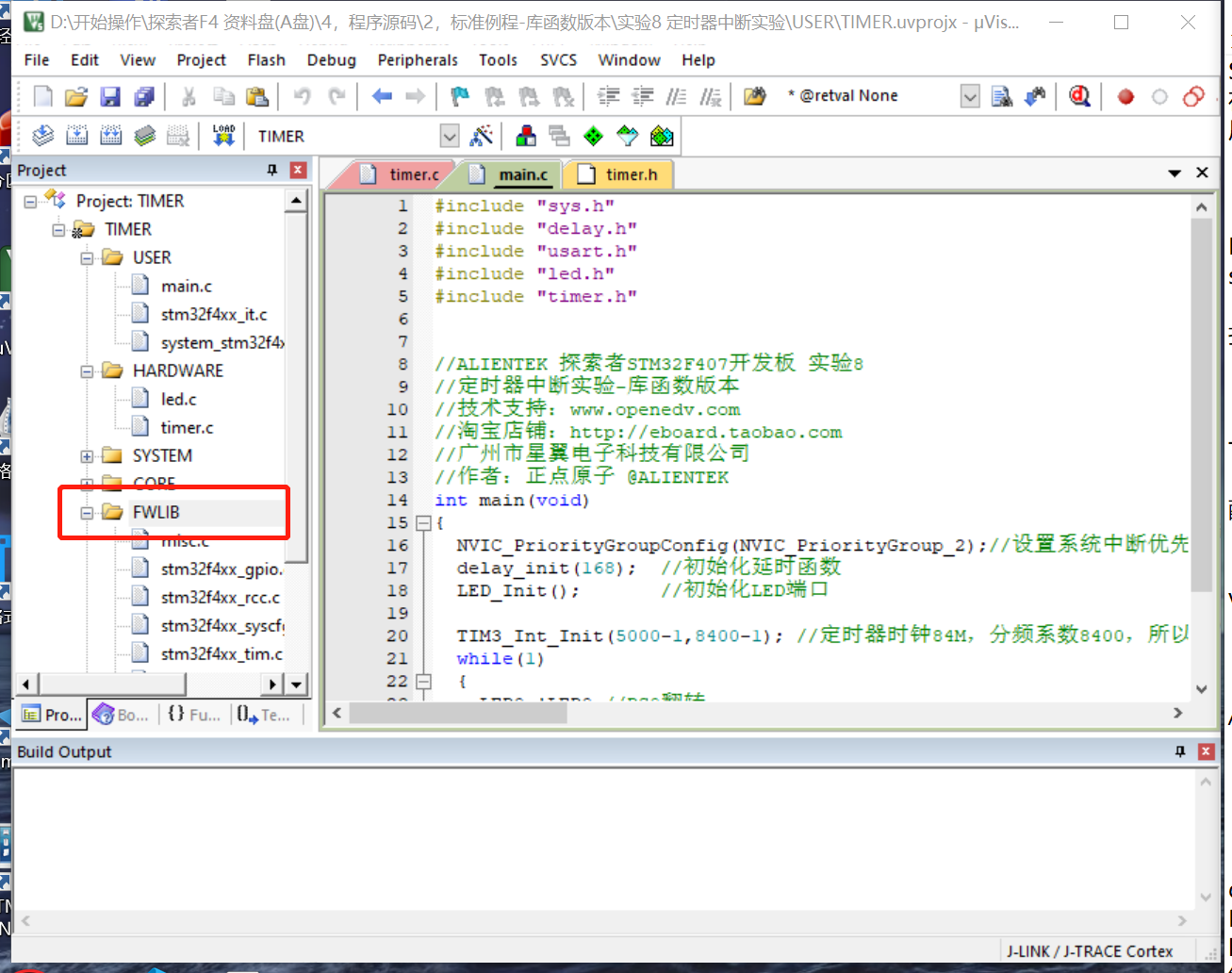
Task: Translate current file with build toolbar icon
Action: pyautogui.click(x=43, y=137)
